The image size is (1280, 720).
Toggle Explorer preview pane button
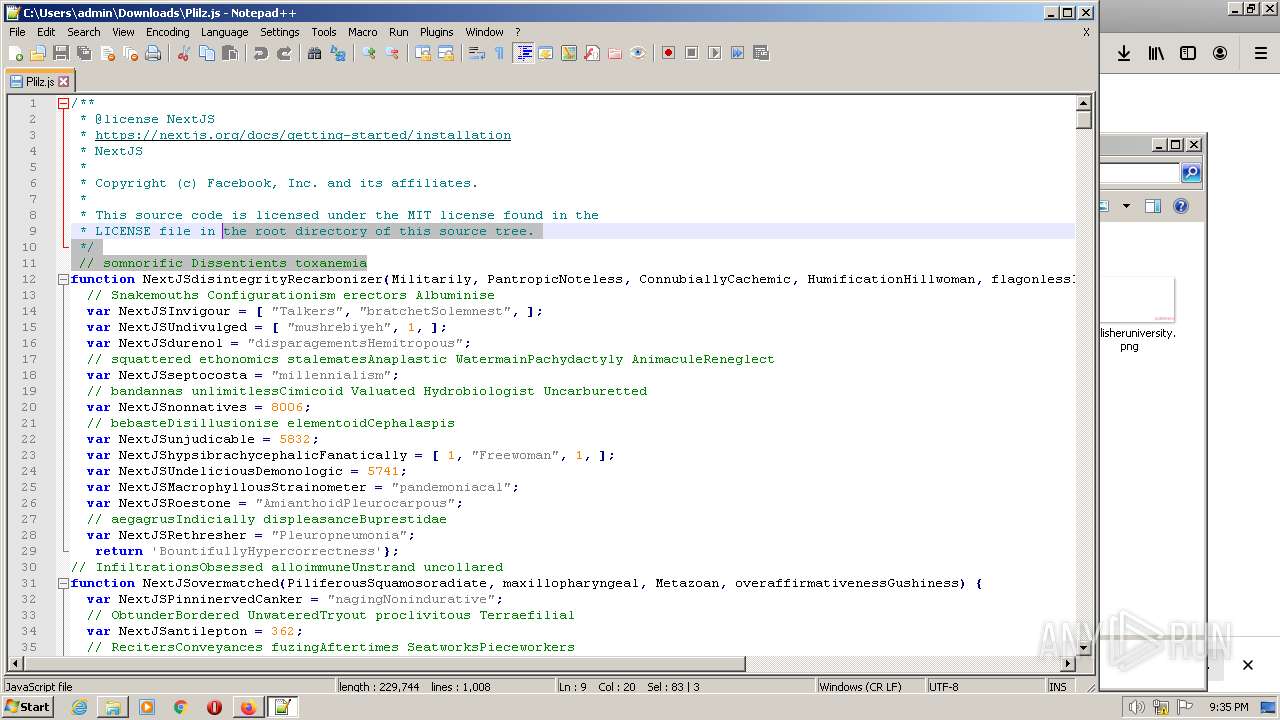pyautogui.click(x=1152, y=206)
